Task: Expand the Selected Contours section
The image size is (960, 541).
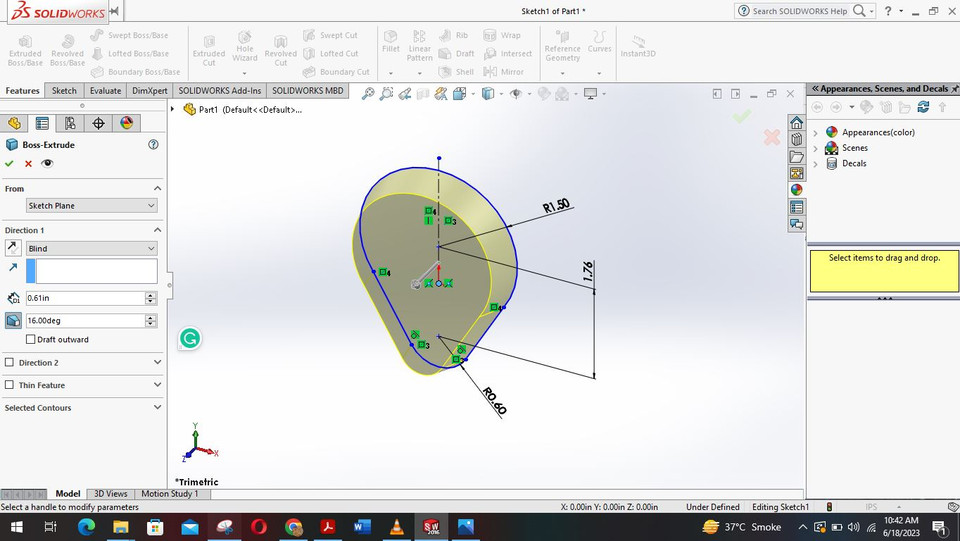Action: [x=157, y=408]
